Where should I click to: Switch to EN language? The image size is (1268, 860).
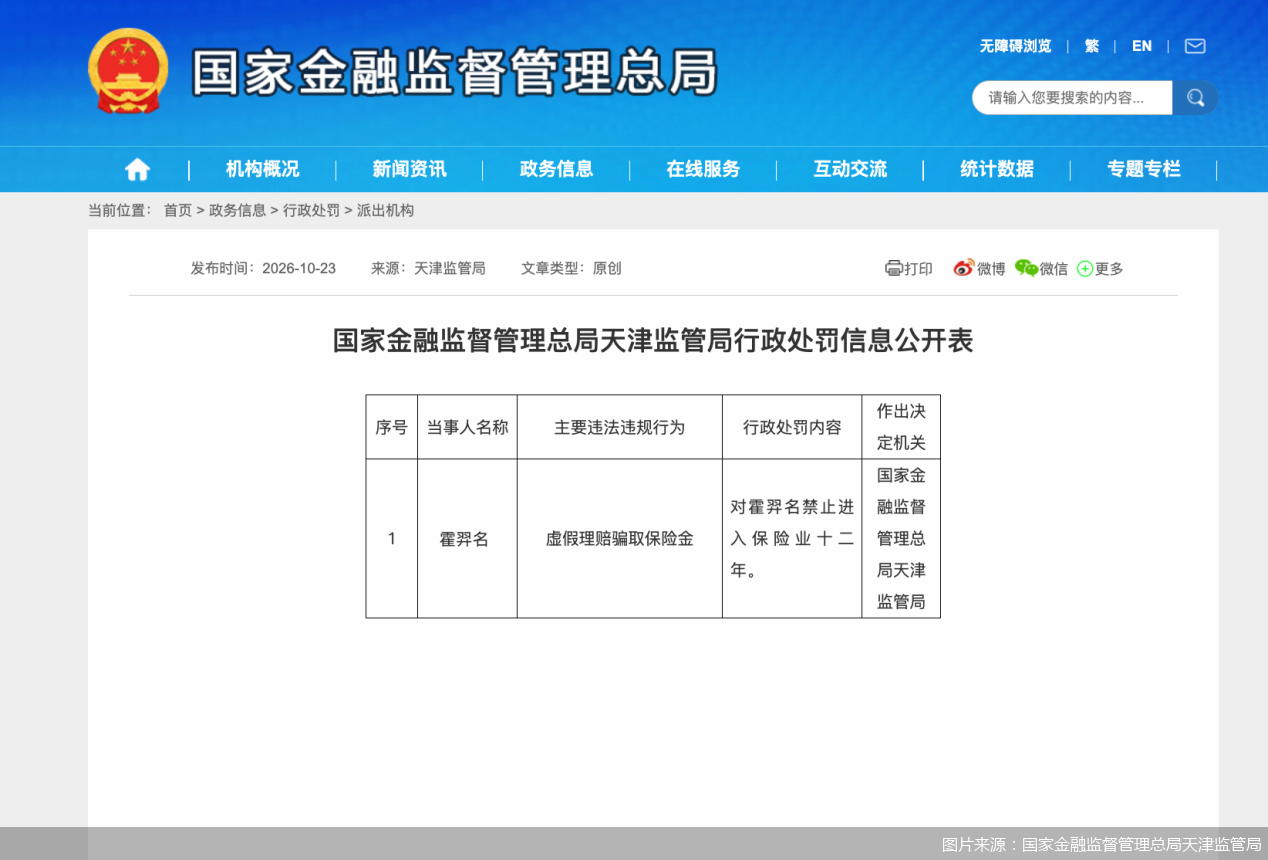click(x=1142, y=46)
